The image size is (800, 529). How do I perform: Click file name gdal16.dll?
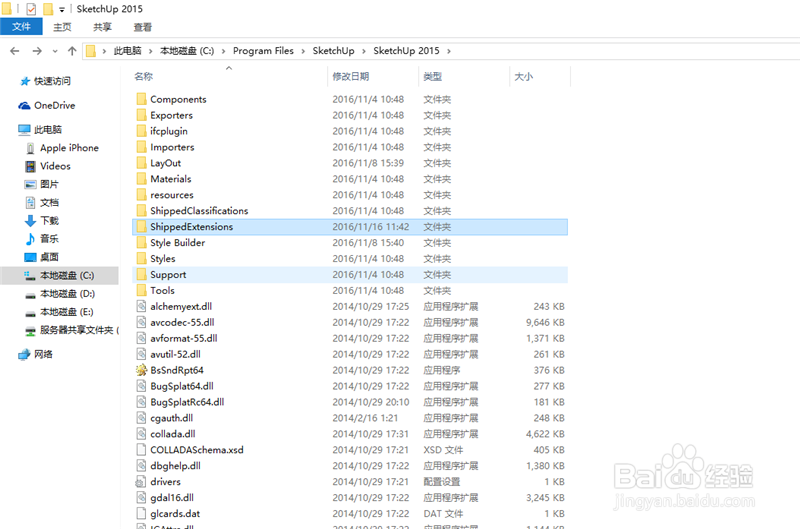coord(172,497)
